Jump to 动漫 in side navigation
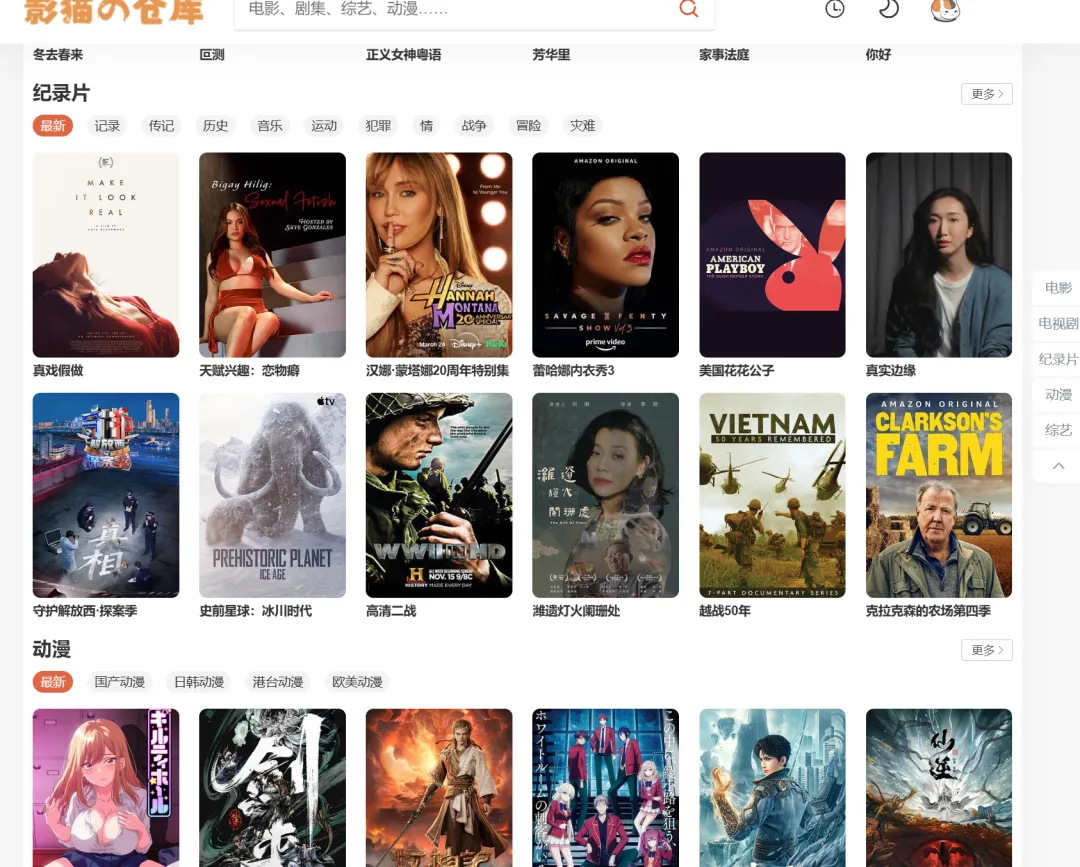 click(1059, 395)
